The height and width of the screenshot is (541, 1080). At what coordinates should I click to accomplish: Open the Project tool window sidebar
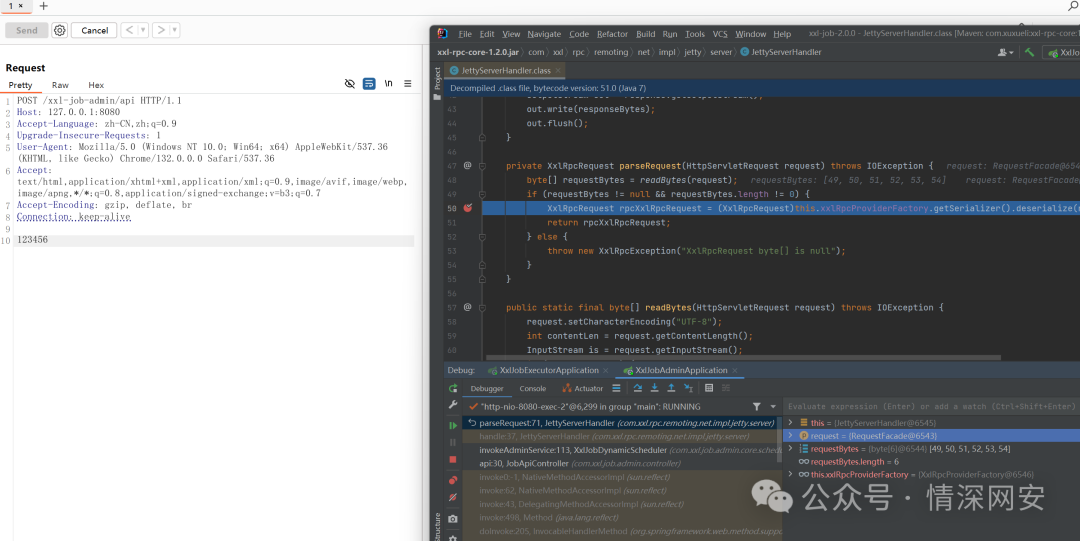437,83
